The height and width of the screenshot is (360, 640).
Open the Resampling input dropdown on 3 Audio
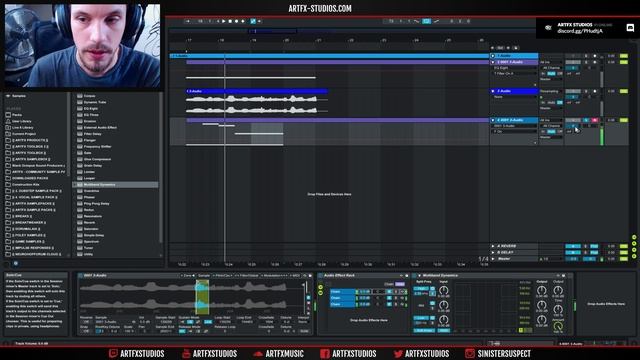[551, 91]
